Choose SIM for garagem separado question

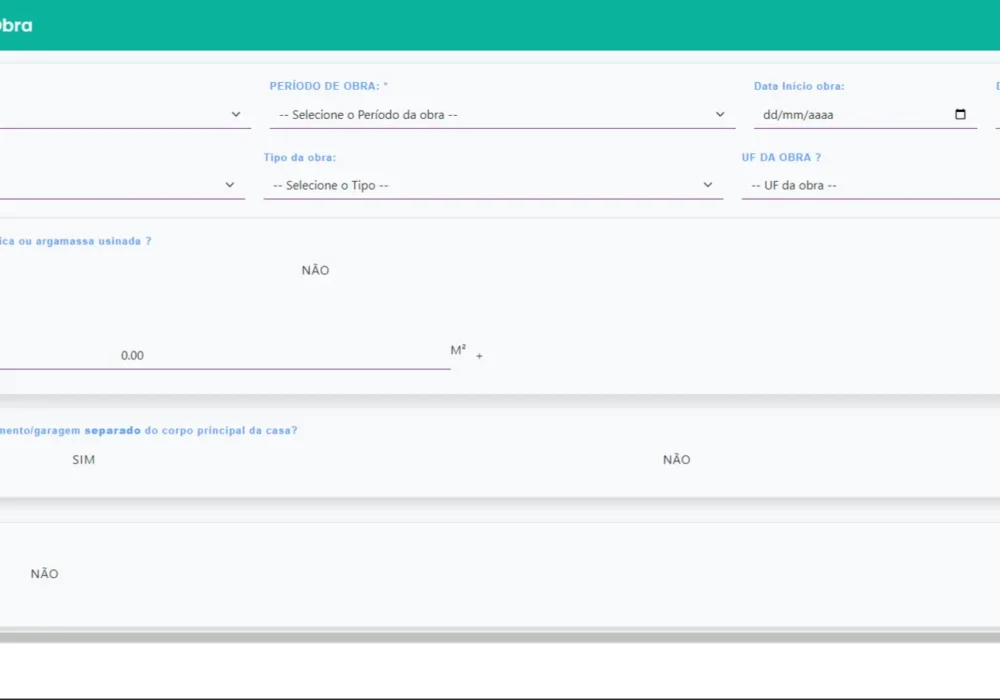(x=84, y=460)
